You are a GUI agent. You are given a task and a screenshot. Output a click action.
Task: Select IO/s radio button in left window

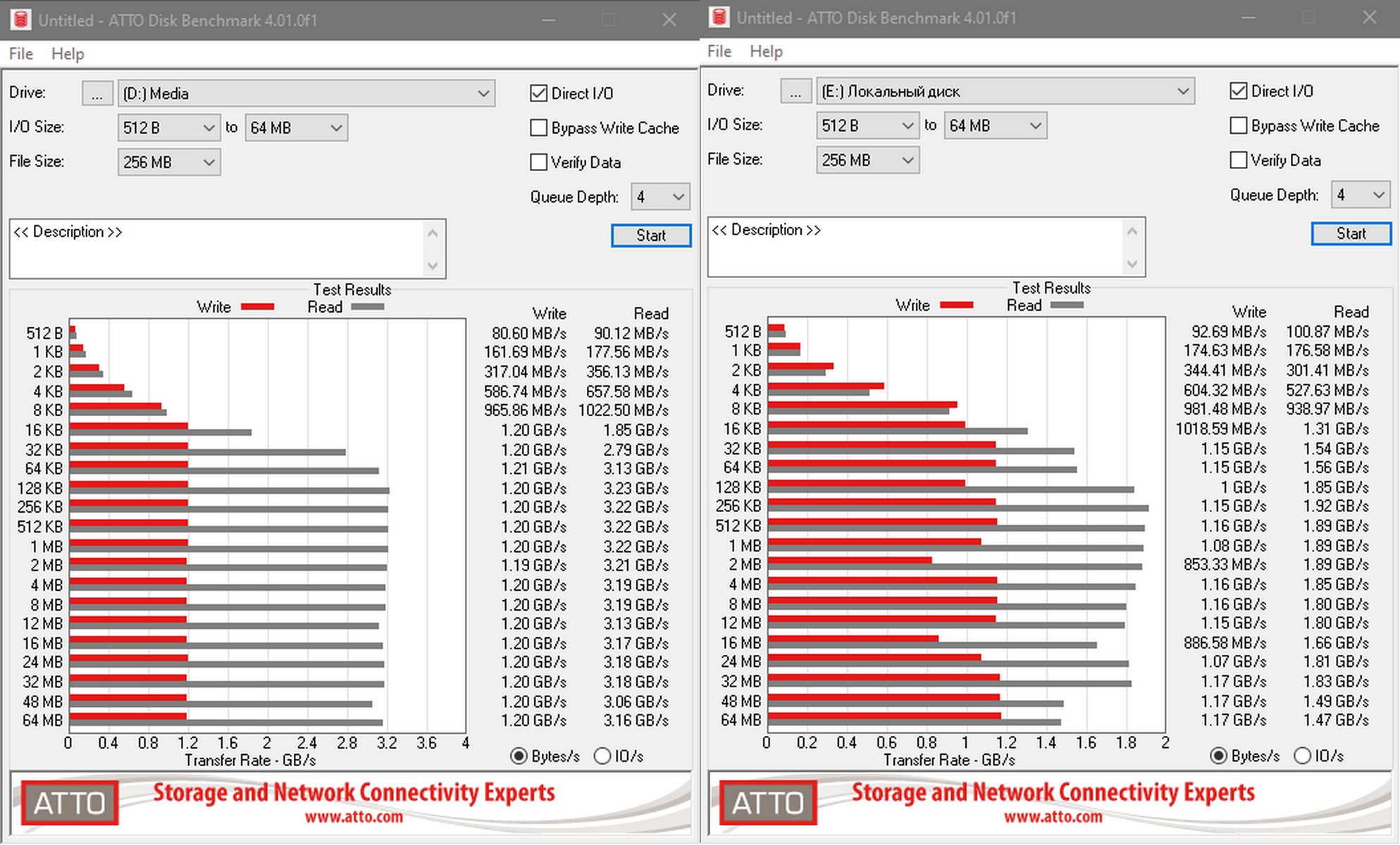click(x=602, y=756)
